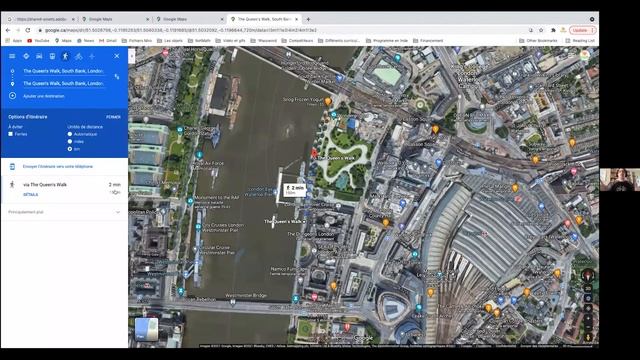The image size is (640, 360).
Task: Switch map layer with Plan thumbnail
Action: point(147,329)
